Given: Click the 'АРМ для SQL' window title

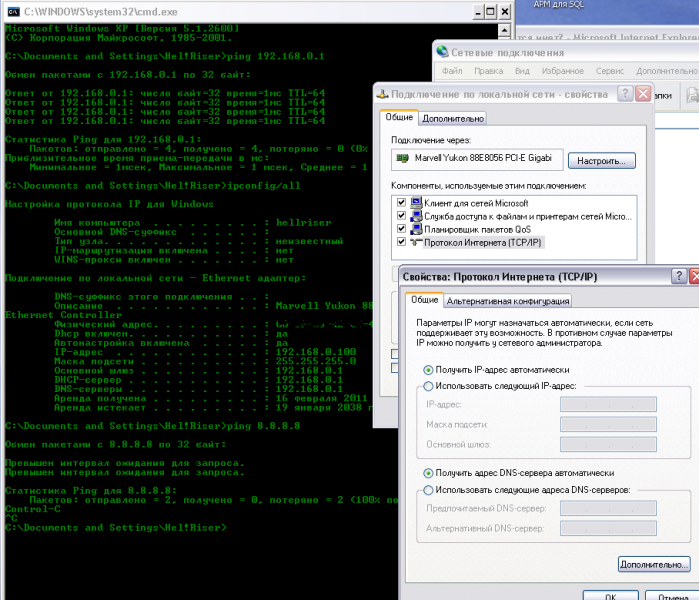Looking at the screenshot, I should pyautogui.click(x=558, y=4).
